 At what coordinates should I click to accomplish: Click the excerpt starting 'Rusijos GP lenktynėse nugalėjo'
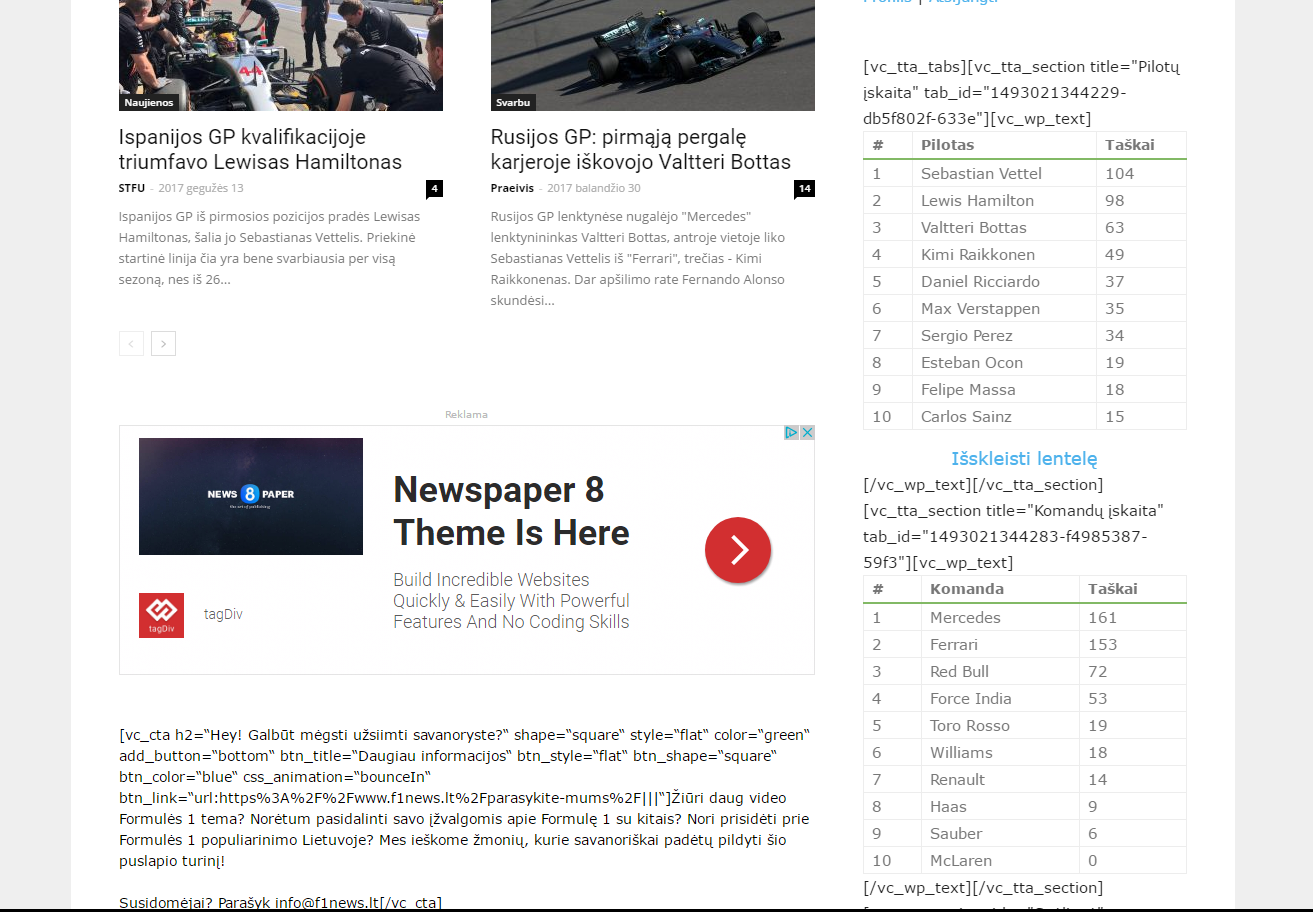[x=638, y=258]
